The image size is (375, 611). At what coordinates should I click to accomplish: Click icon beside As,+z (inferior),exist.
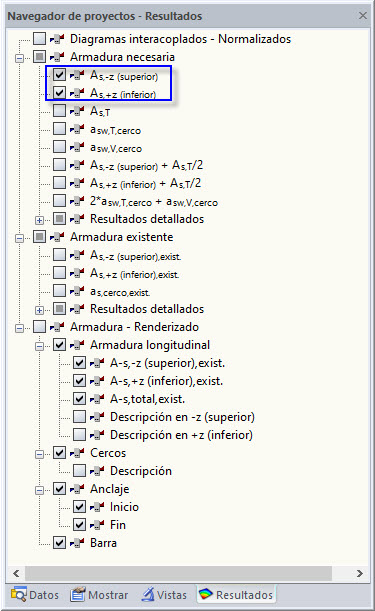coord(77,273)
